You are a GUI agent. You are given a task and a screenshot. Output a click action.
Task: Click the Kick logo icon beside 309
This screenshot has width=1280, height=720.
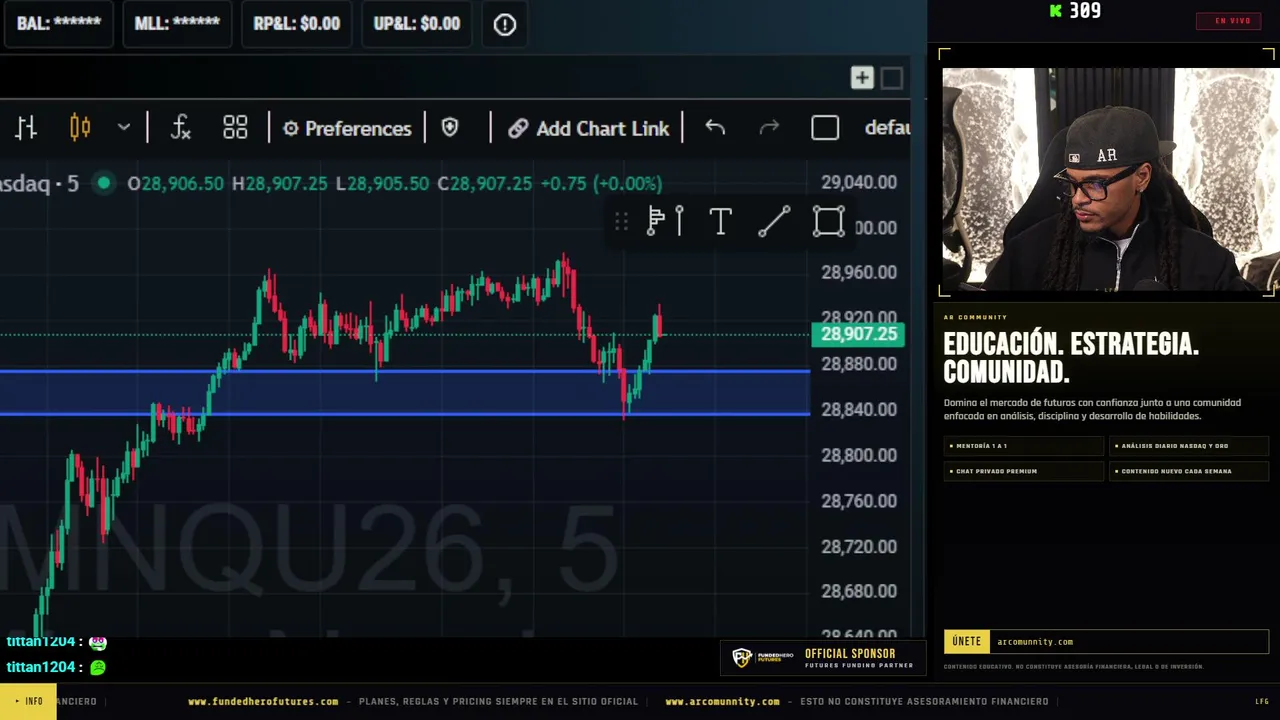point(1056,11)
